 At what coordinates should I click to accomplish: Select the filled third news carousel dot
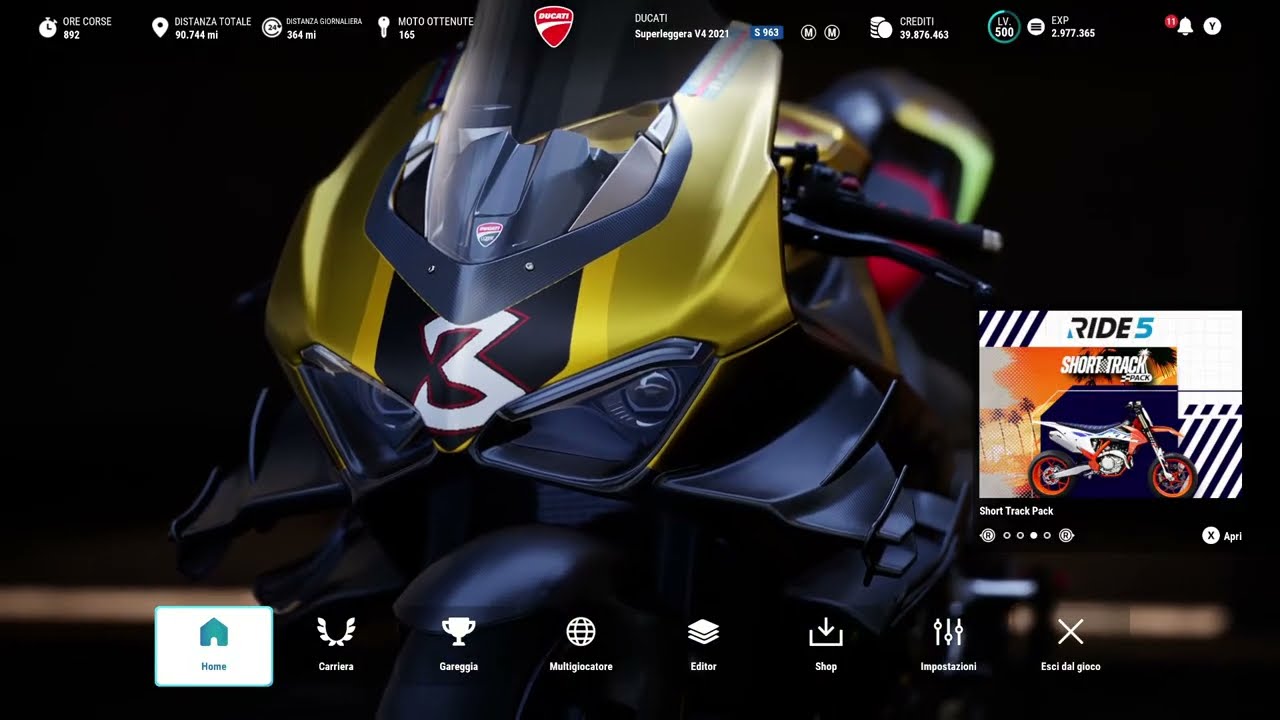[1034, 536]
